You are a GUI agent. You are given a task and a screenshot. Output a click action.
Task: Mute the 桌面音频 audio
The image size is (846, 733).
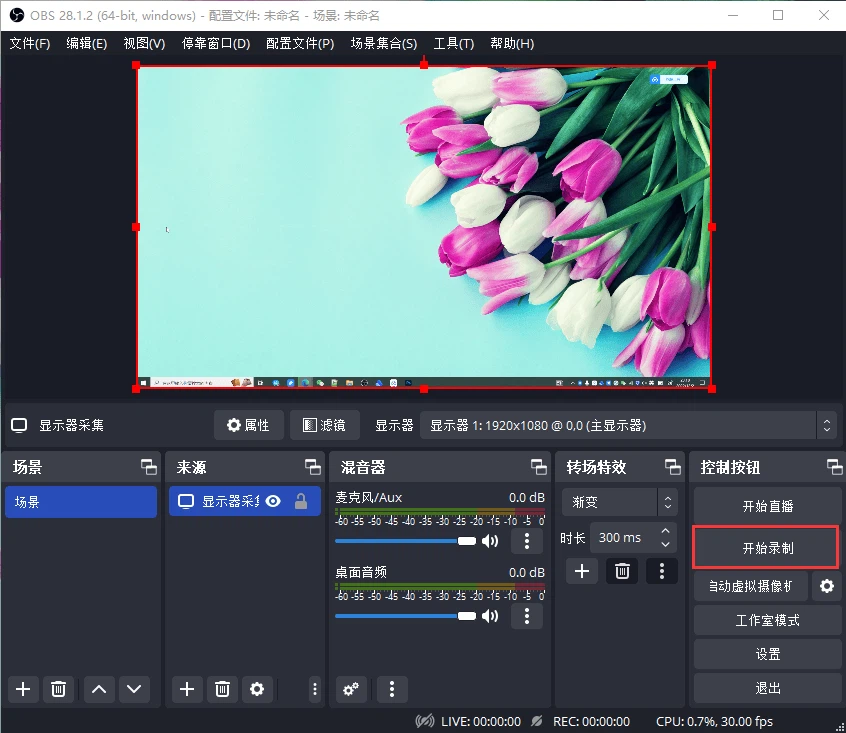tap(490, 616)
